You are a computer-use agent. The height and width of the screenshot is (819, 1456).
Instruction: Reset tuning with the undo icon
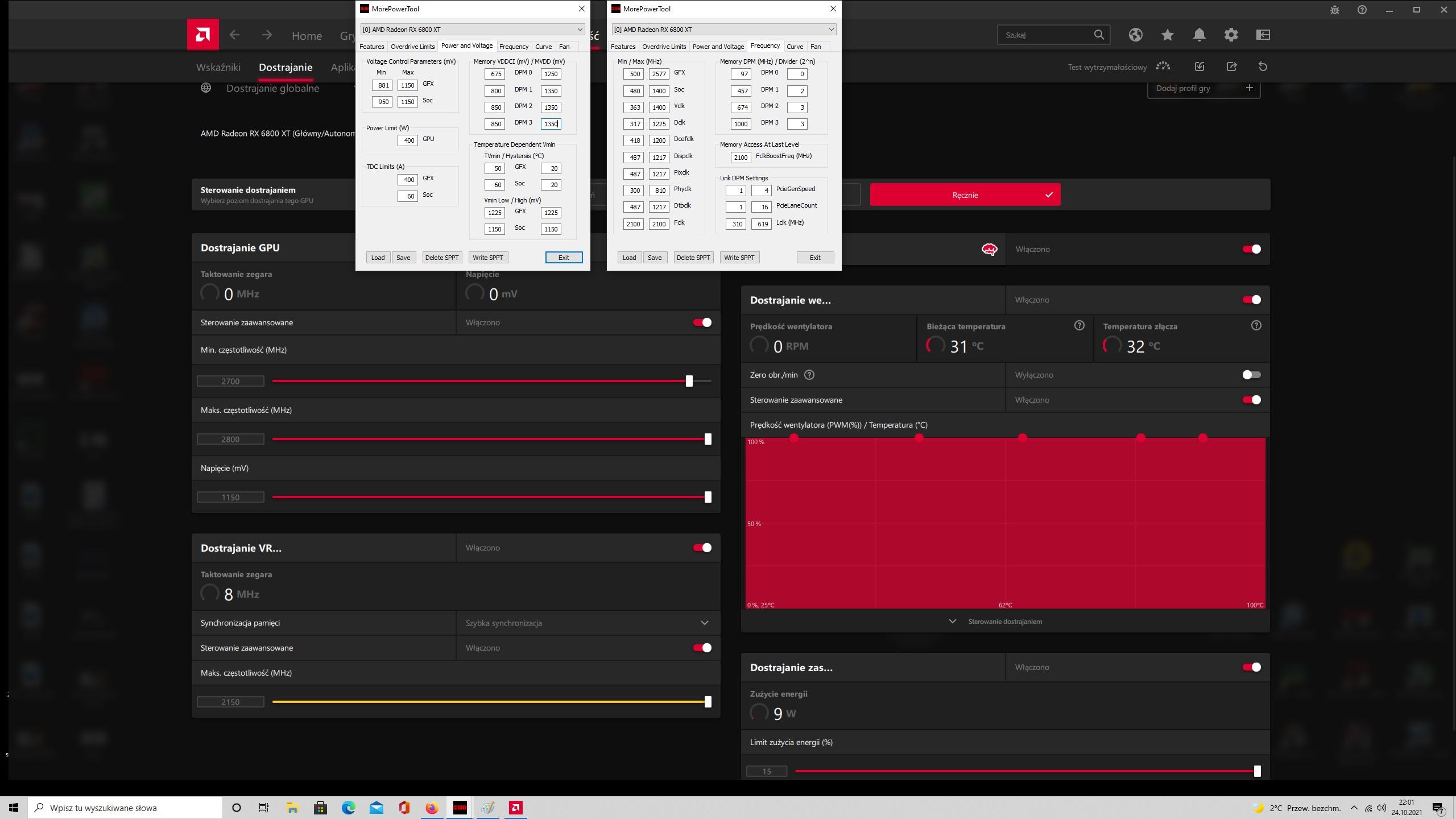(x=1263, y=67)
